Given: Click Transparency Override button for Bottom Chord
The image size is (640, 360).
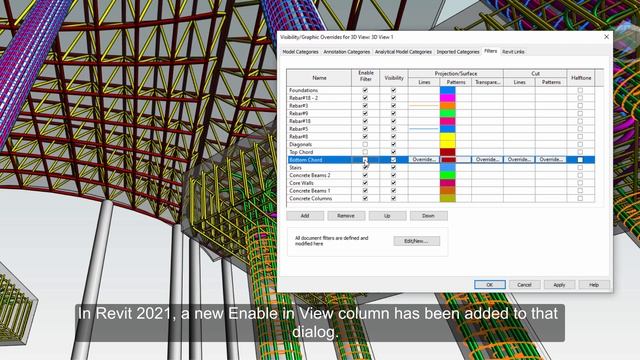Looking at the screenshot, I should 487,160.
